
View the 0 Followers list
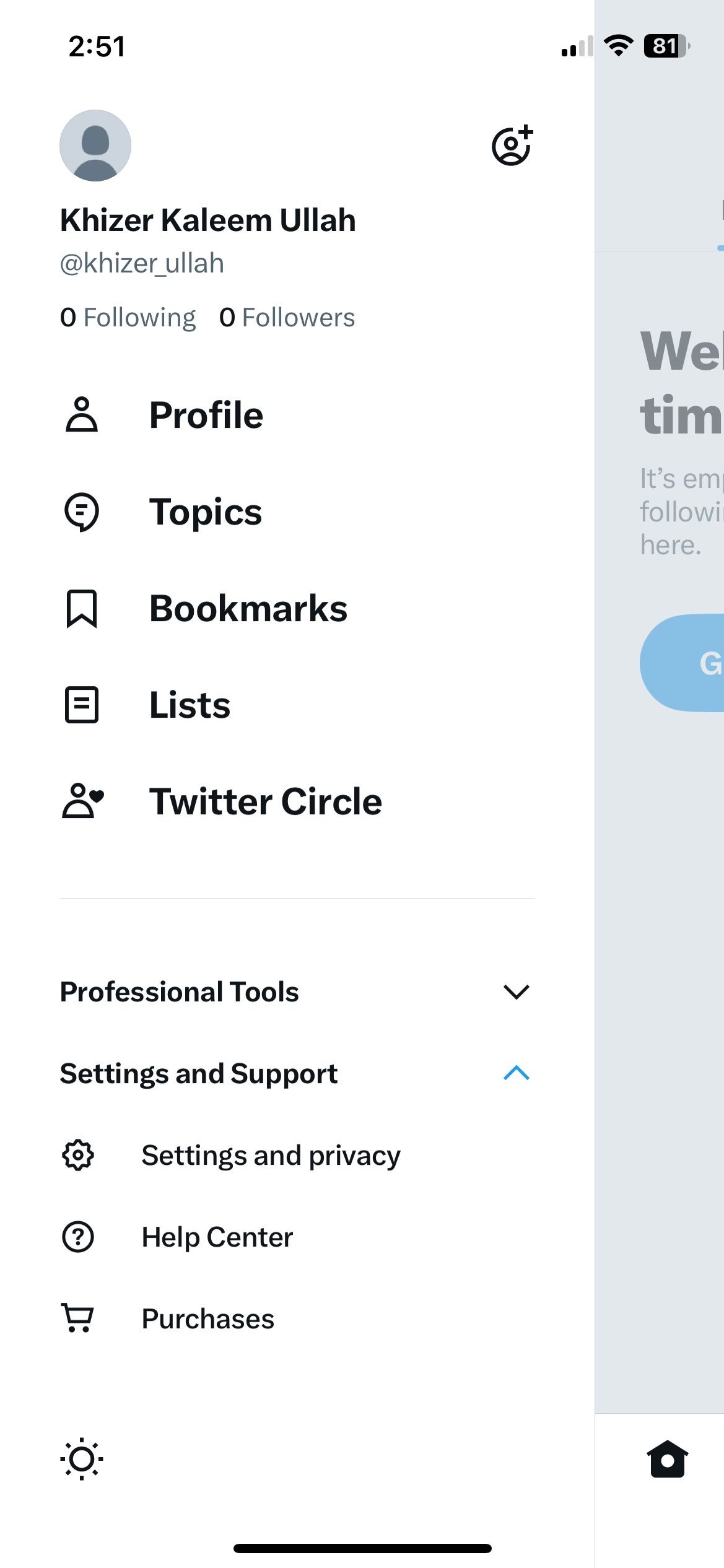pos(287,317)
